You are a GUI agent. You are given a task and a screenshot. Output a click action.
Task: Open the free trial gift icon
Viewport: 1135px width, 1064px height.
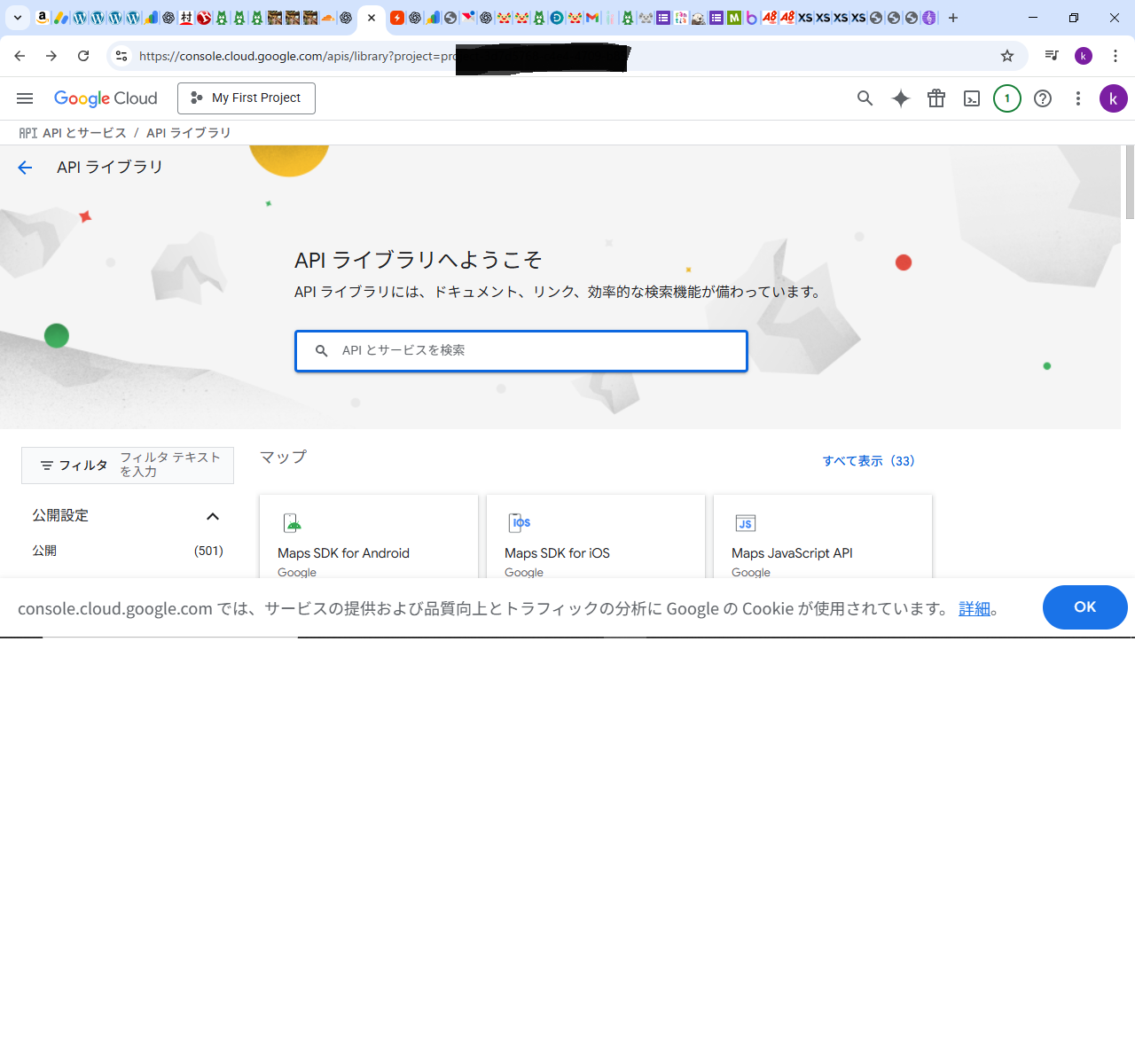(x=936, y=98)
